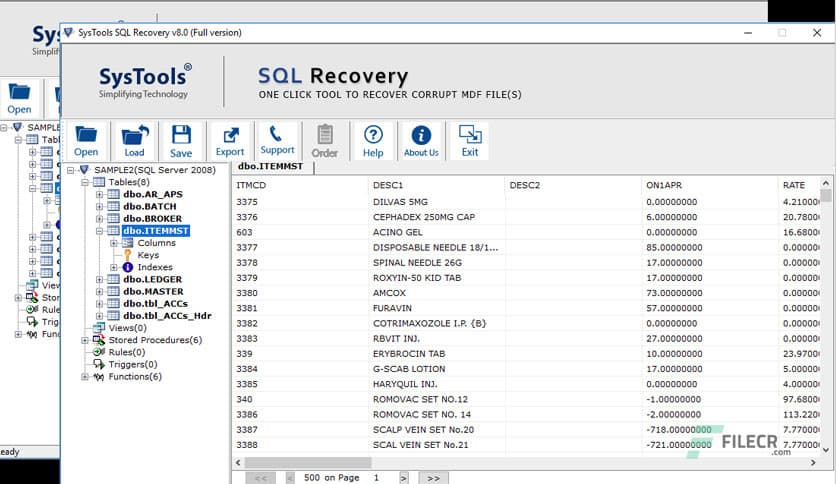Collapse the SAMPLE2(SQL Server 2008) root node
This screenshot has width=836, height=484.
tap(70, 170)
